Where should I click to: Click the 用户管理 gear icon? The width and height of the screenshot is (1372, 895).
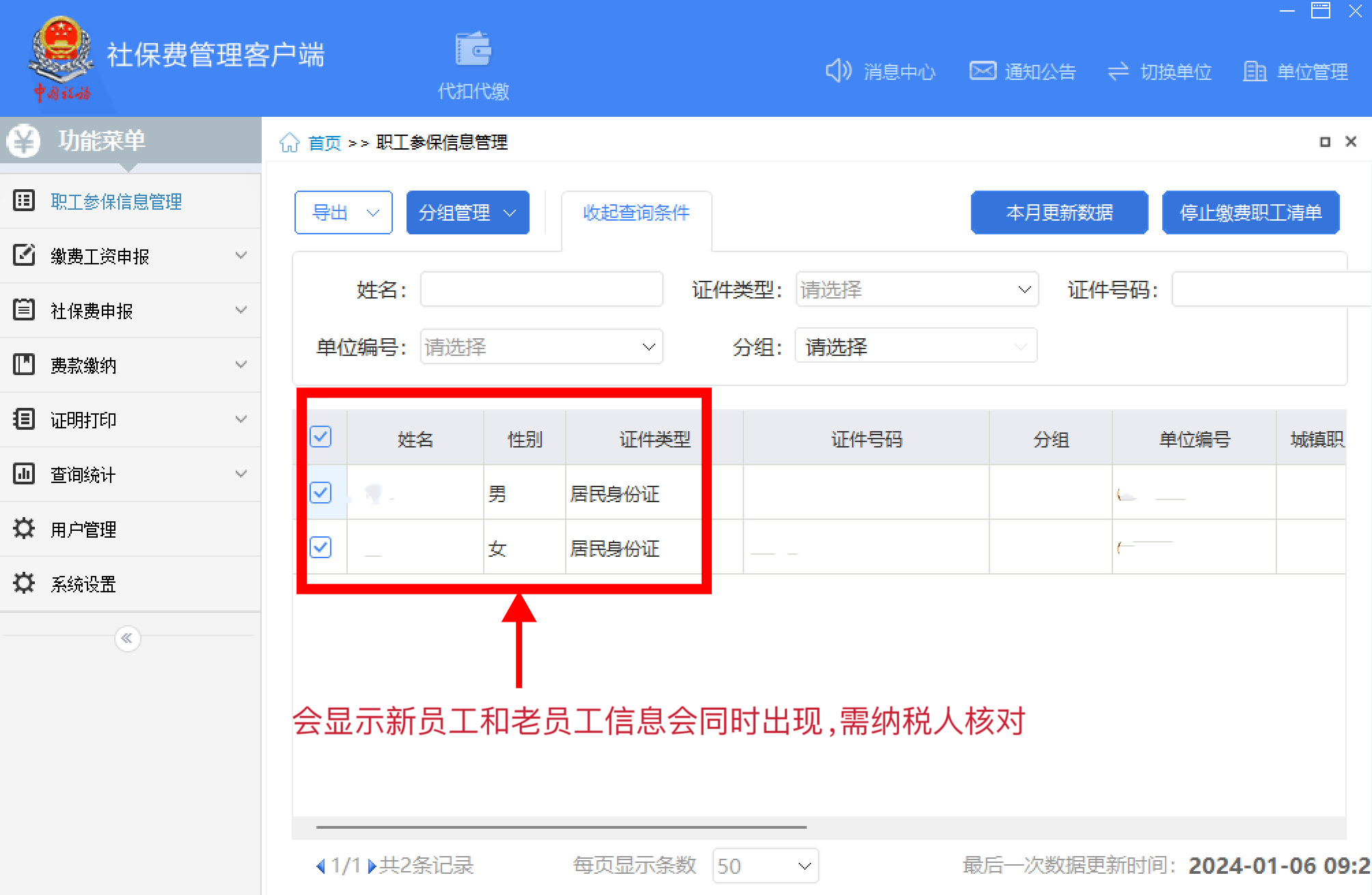pos(24,529)
